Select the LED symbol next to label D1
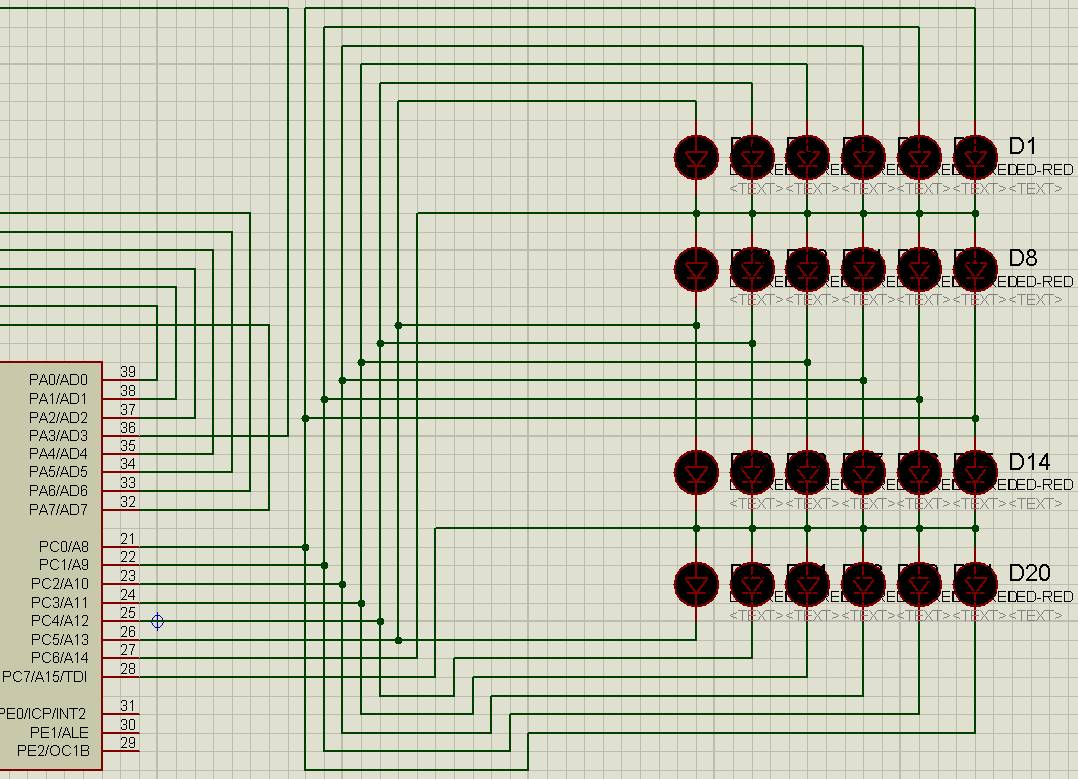This screenshot has height=779, width=1078. click(975, 157)
